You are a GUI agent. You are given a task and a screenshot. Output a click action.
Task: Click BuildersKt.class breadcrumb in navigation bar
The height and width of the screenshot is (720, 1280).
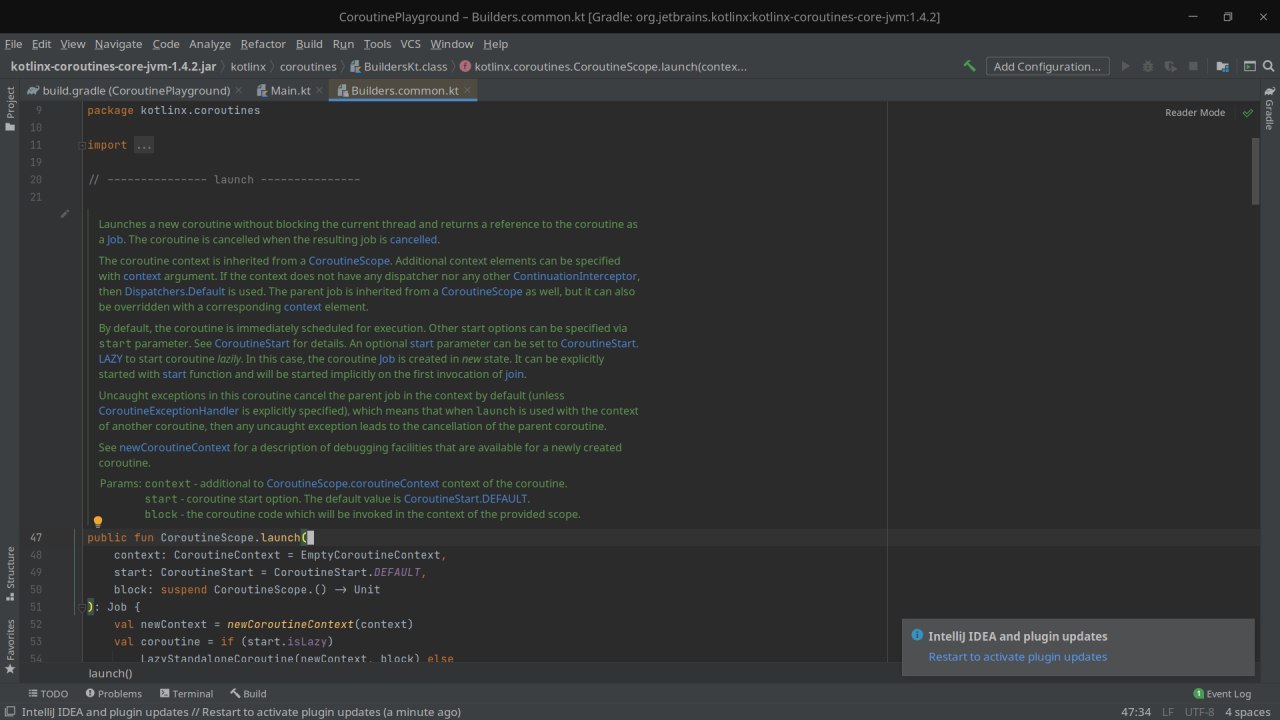398,67
